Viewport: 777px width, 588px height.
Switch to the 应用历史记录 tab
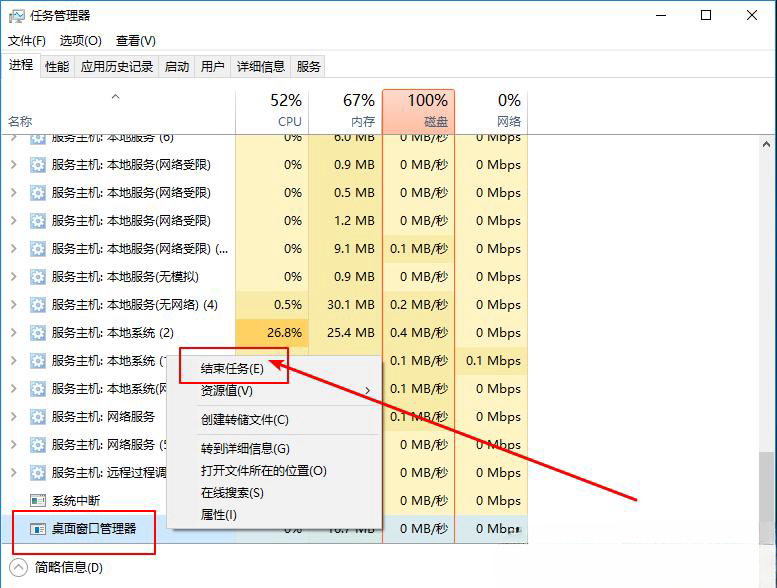116,66
